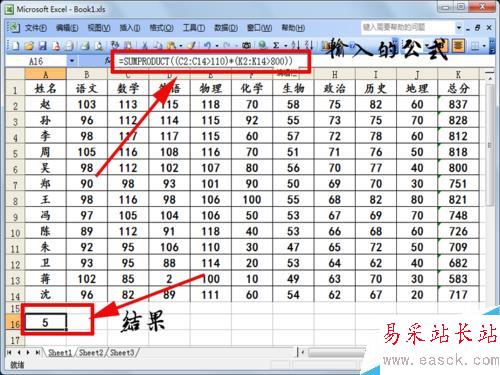
Task: Open the 格式(O) menu
Action: [161, 28]
